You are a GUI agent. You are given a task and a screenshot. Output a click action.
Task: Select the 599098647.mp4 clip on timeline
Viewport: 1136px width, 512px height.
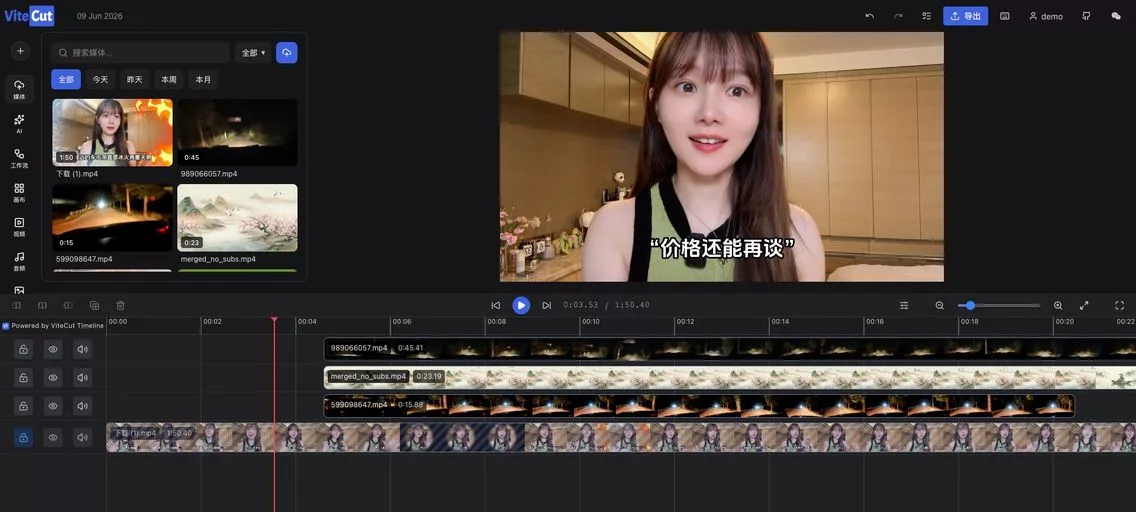[699, 406]
